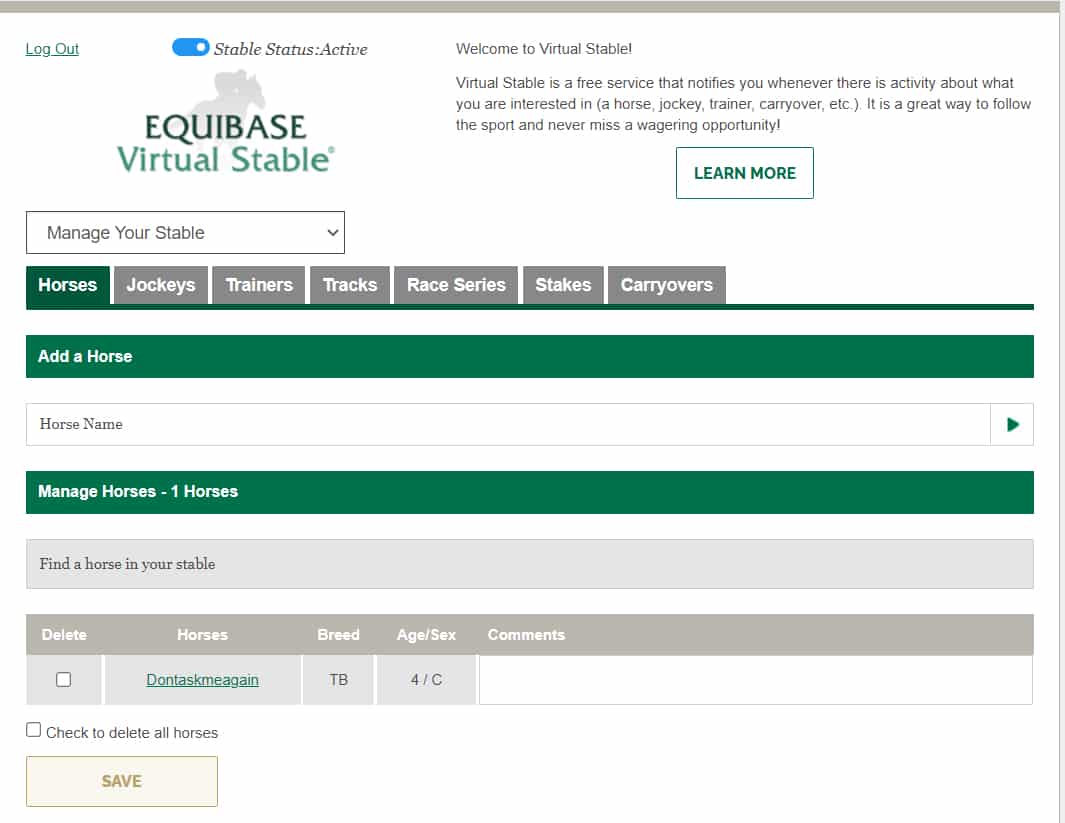This screenshot has width=1065, height=823.
Task: Click the Log Out link
Action: [x=52, y=49]
